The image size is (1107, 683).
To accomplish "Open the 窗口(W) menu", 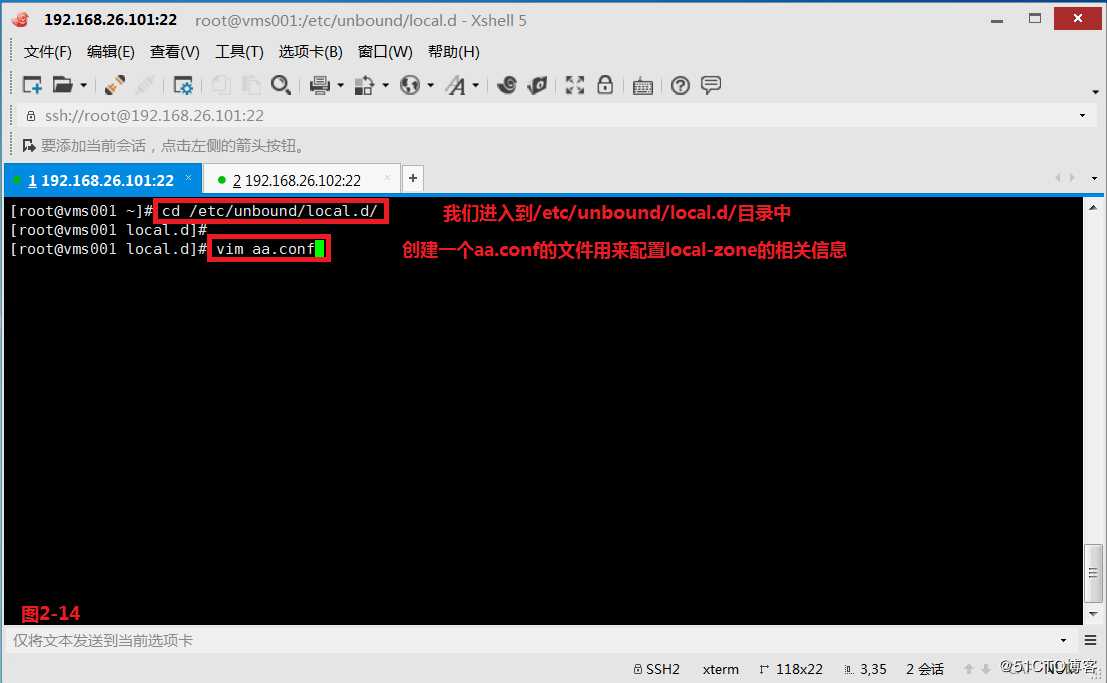I will tap(385, 52).
